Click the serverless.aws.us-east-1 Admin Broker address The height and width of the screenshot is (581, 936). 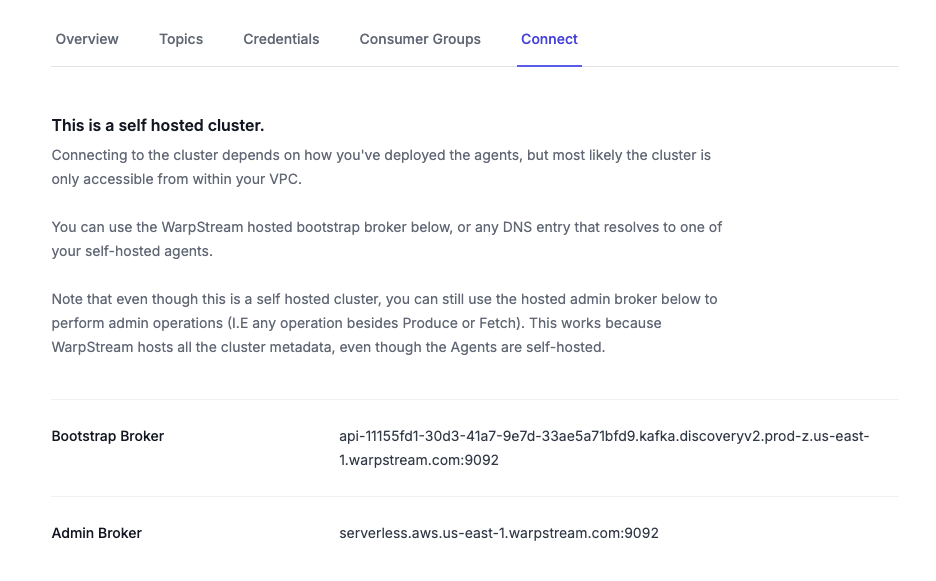[499, 533]
